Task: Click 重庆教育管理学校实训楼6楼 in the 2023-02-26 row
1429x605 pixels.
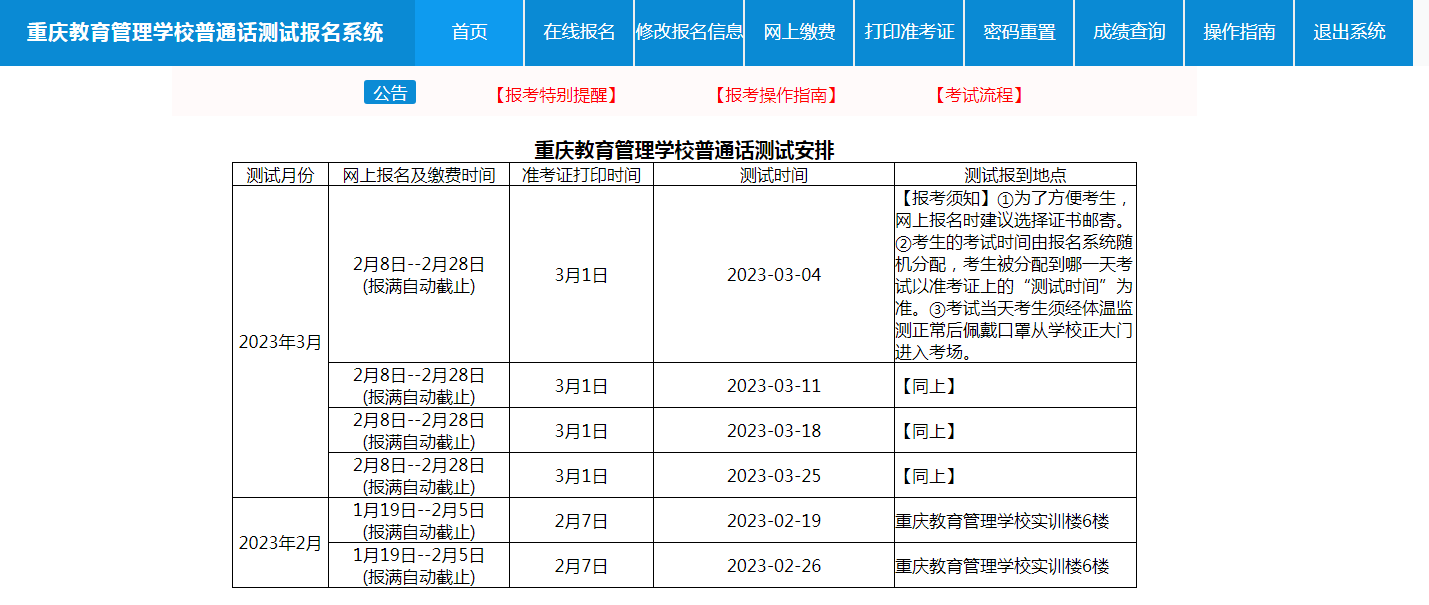Action: (1002, 566)
